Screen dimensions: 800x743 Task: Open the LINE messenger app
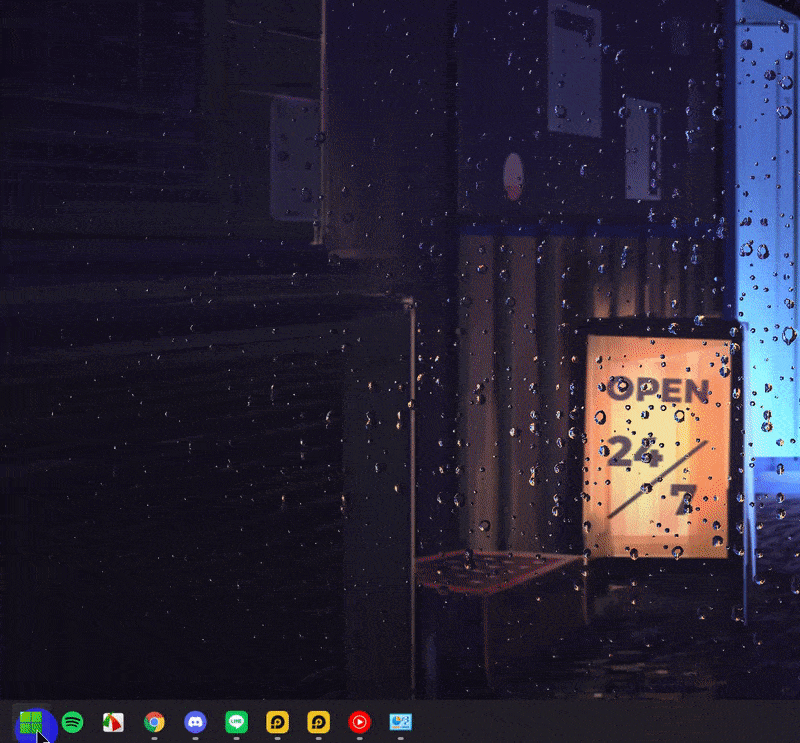pos(236,722)
